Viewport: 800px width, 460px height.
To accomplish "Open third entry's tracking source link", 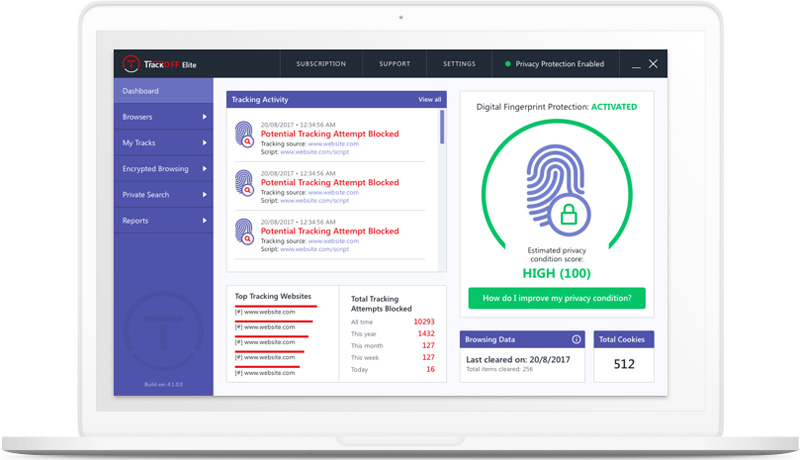I will 333,241.
